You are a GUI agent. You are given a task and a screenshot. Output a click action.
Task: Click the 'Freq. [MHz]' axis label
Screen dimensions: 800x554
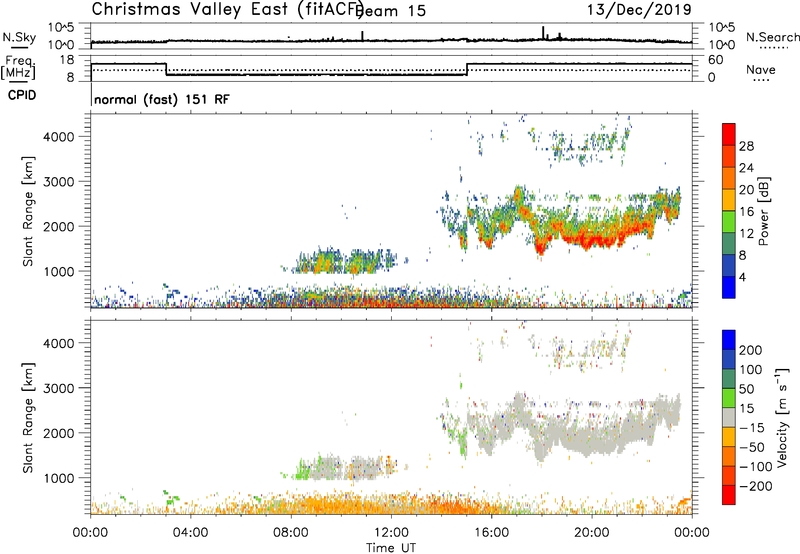point(18,68)
